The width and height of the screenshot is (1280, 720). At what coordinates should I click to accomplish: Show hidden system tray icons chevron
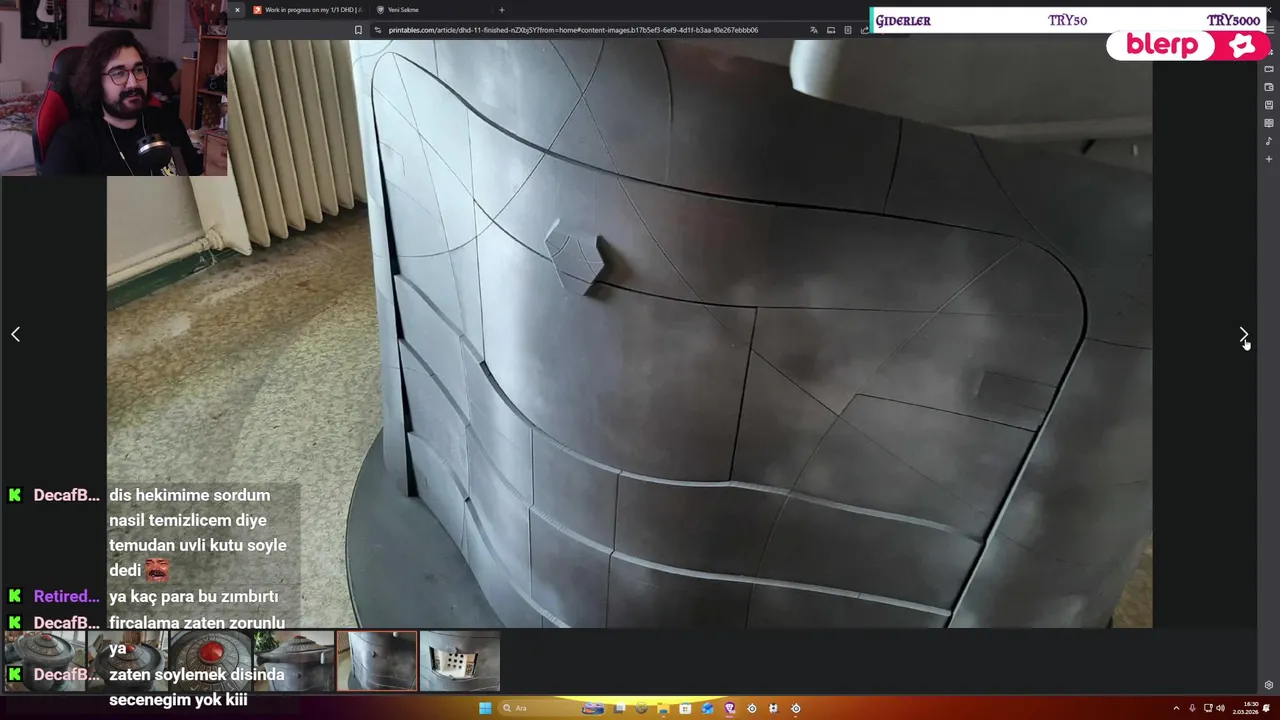tap(1176, 708)
